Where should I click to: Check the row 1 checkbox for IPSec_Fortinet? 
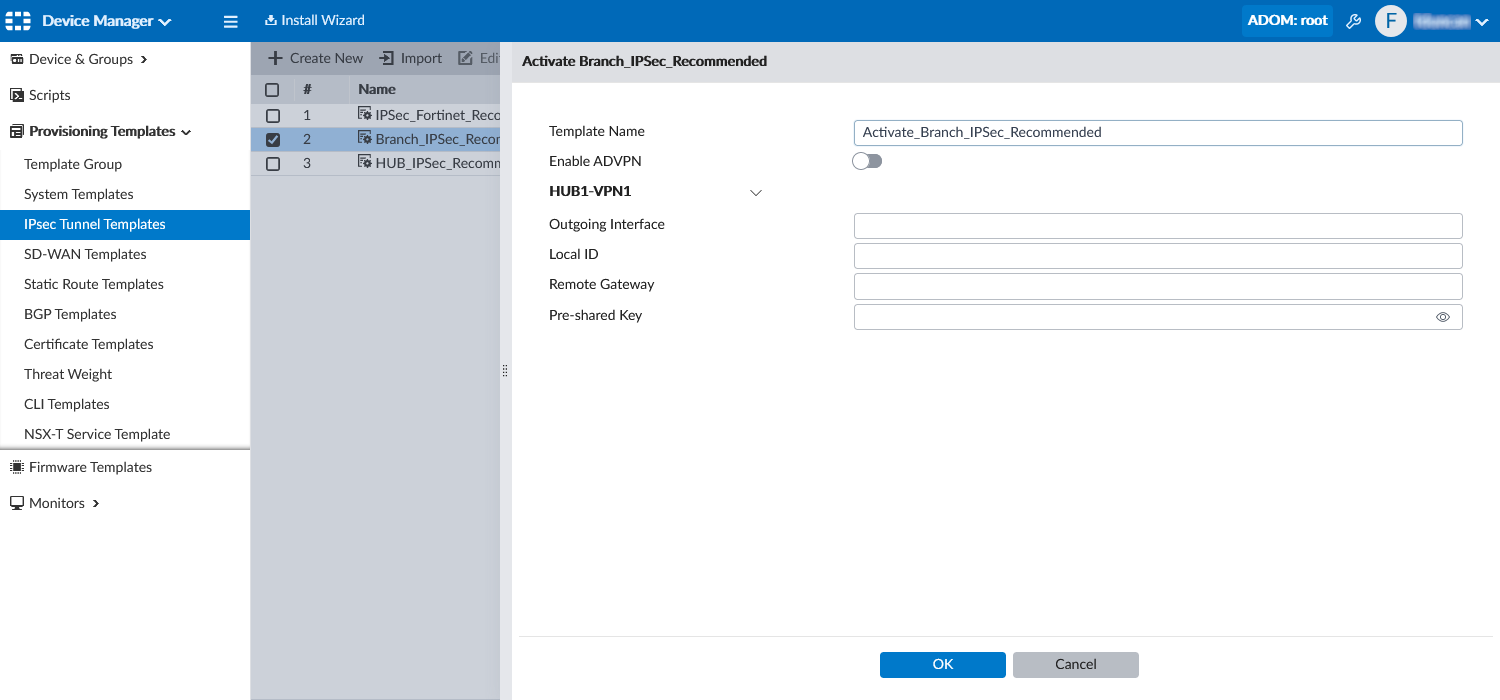point(273,116)
